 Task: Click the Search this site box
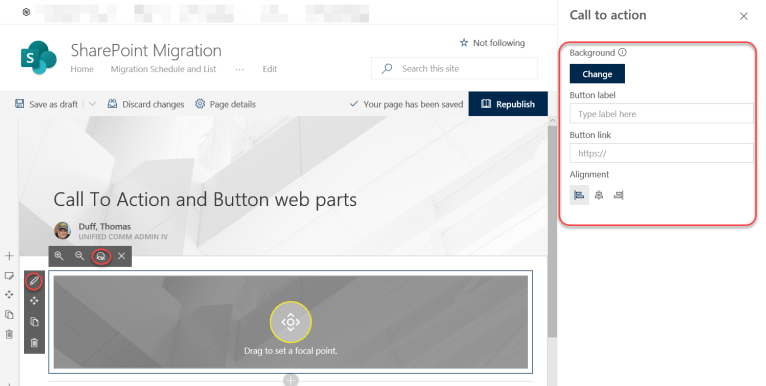point(454,68)
